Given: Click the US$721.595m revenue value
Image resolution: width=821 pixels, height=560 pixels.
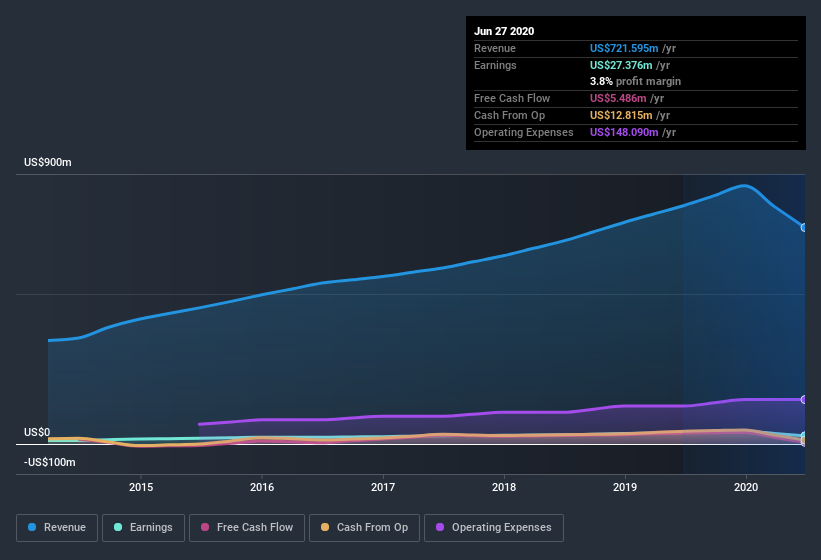Looking at the screenshot, I should click(x=624, y=48).
